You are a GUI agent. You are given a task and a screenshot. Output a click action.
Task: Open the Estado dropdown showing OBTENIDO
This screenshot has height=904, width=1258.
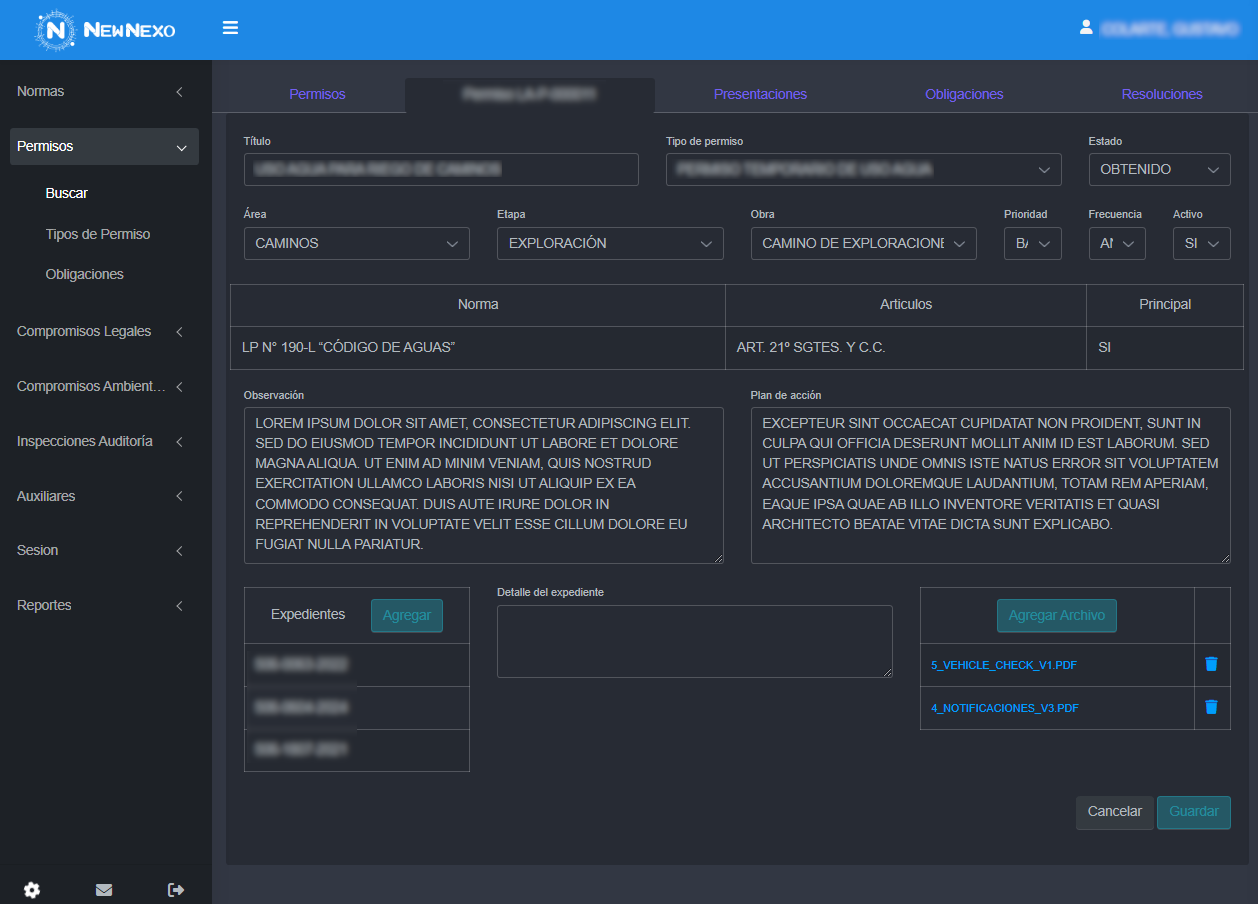(x=1159, y=170)
